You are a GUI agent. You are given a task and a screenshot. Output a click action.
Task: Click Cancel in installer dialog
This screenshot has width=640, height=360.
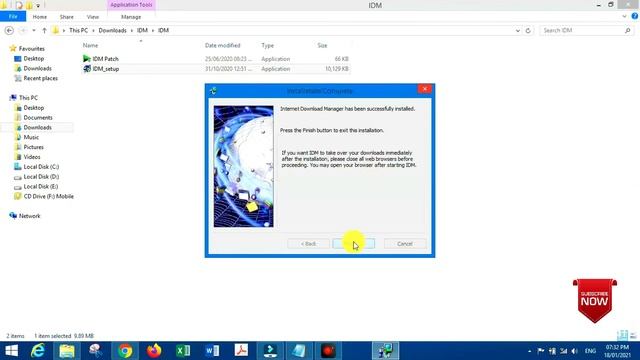tap(405, 244)
